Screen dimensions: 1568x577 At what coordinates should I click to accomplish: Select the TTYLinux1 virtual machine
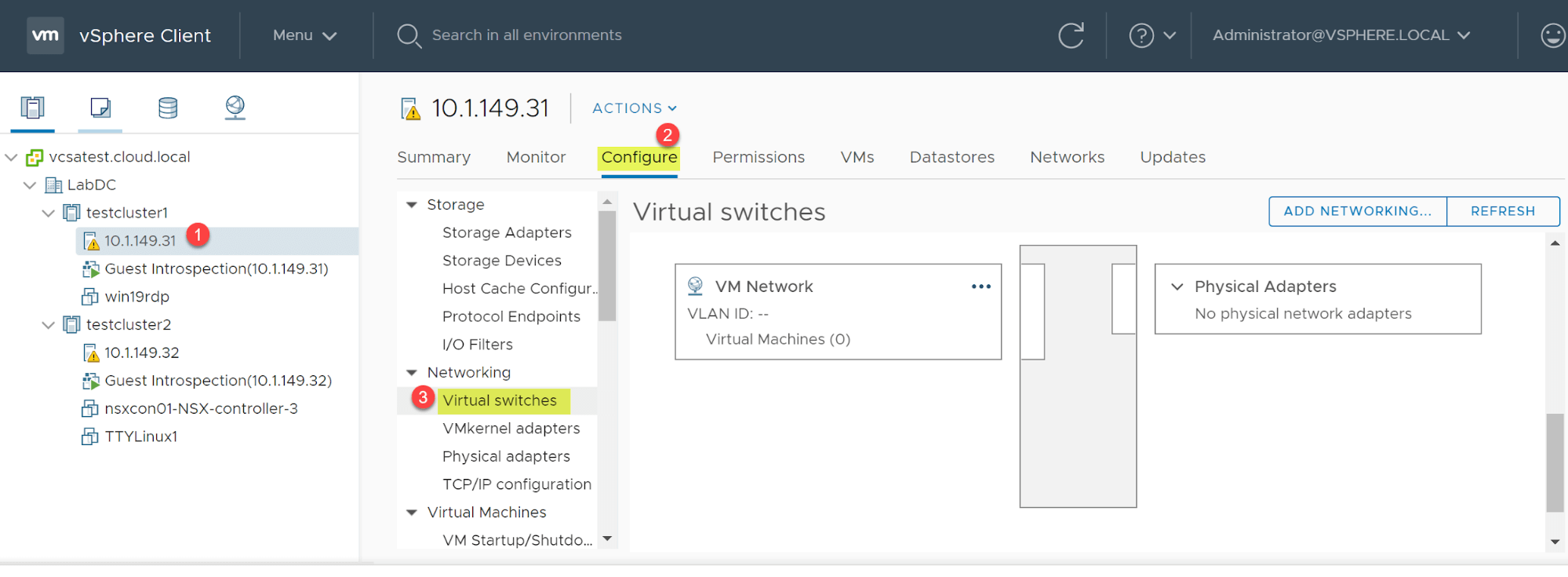(141, 437)
